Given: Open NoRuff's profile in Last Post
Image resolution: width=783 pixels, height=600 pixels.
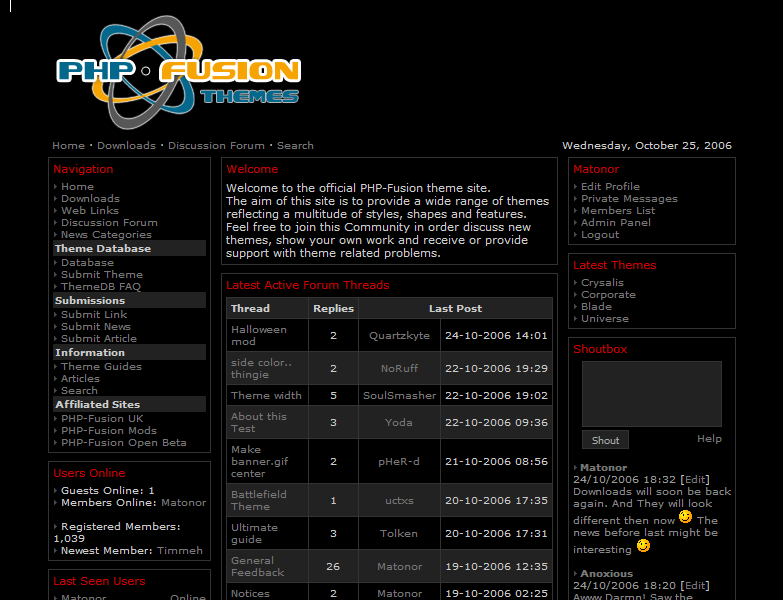Looking at the screenshot, I should tap(399, 368).
